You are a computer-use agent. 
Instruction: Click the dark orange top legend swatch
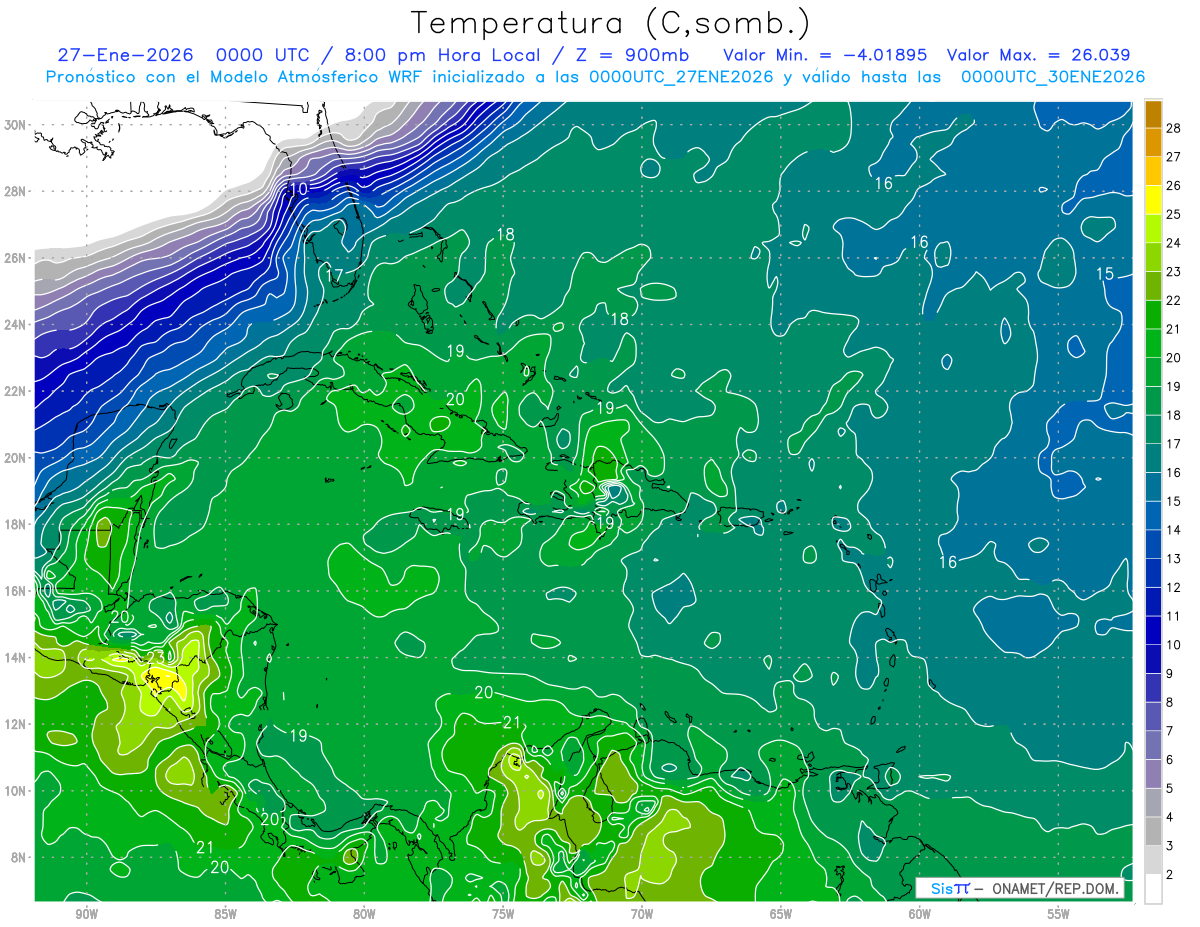(1154, 114)
